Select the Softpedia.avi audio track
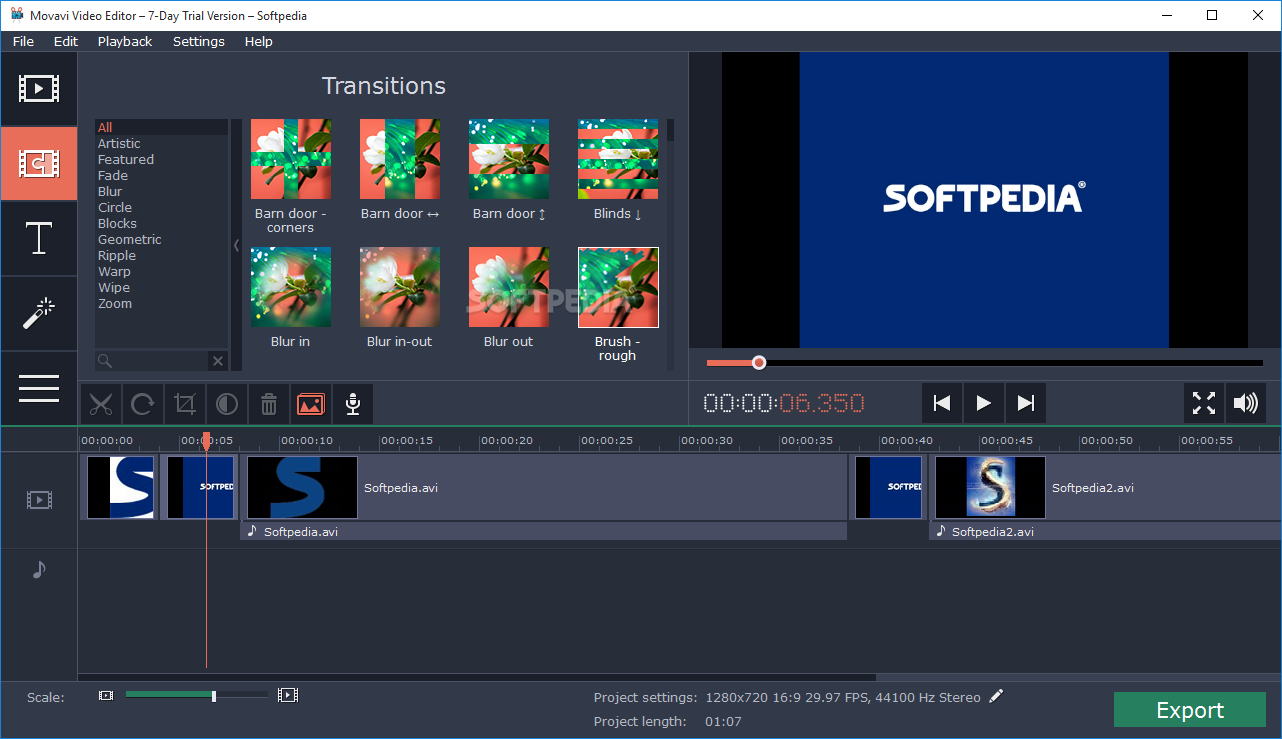 tap(544, 532)
